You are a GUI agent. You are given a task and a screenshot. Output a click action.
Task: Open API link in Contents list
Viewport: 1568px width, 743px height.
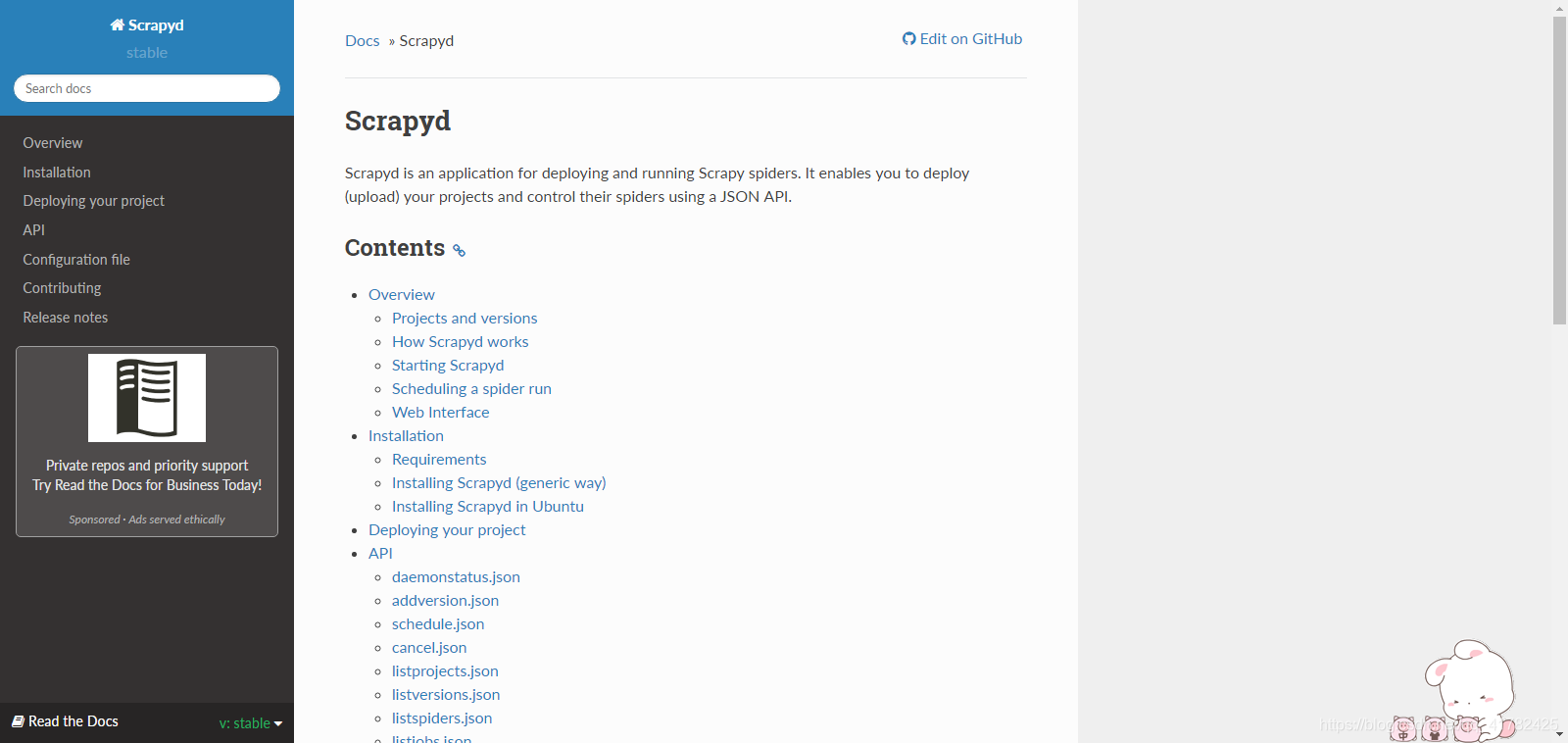point(380,554)
